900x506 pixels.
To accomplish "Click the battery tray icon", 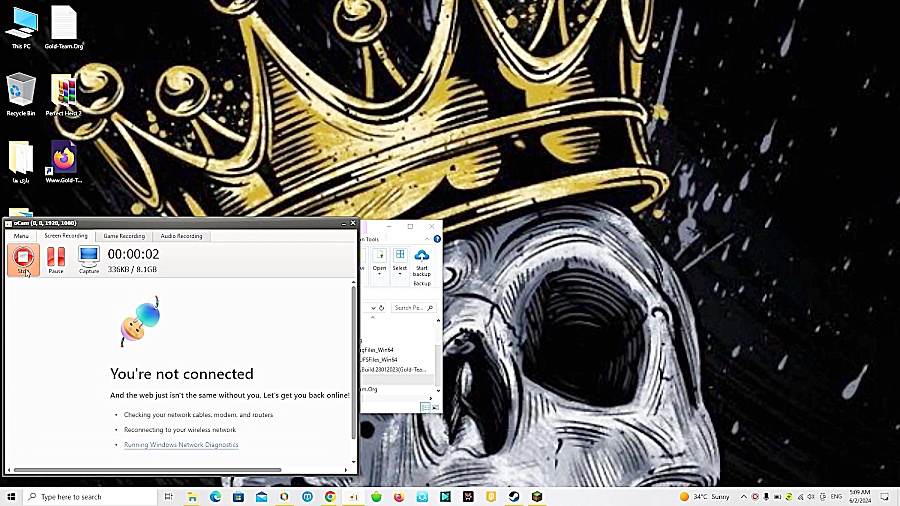I will pos(777,497).
